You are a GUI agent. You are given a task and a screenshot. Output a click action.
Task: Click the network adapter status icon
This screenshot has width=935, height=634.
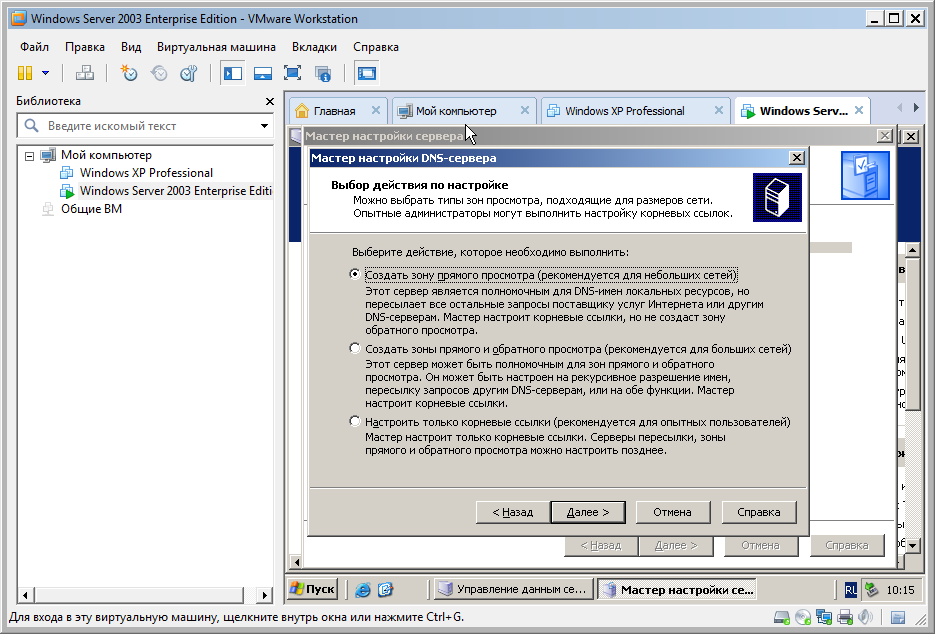(x=824, y=617)
